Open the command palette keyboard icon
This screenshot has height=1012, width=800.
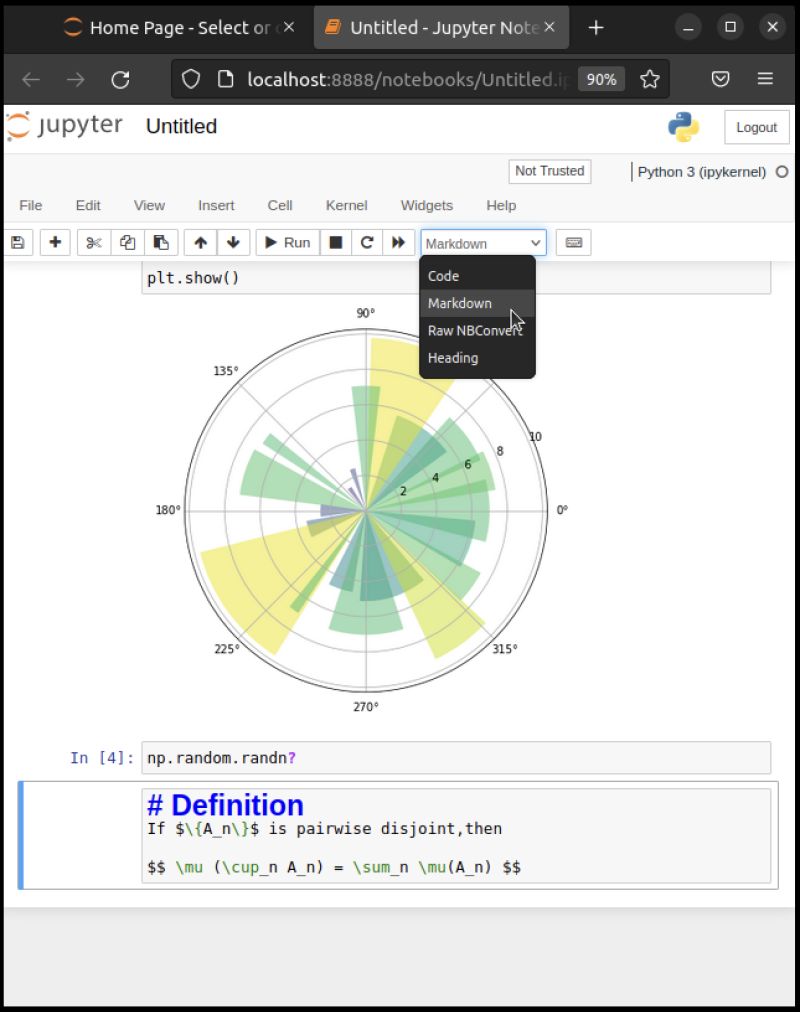tap(573, 242)
